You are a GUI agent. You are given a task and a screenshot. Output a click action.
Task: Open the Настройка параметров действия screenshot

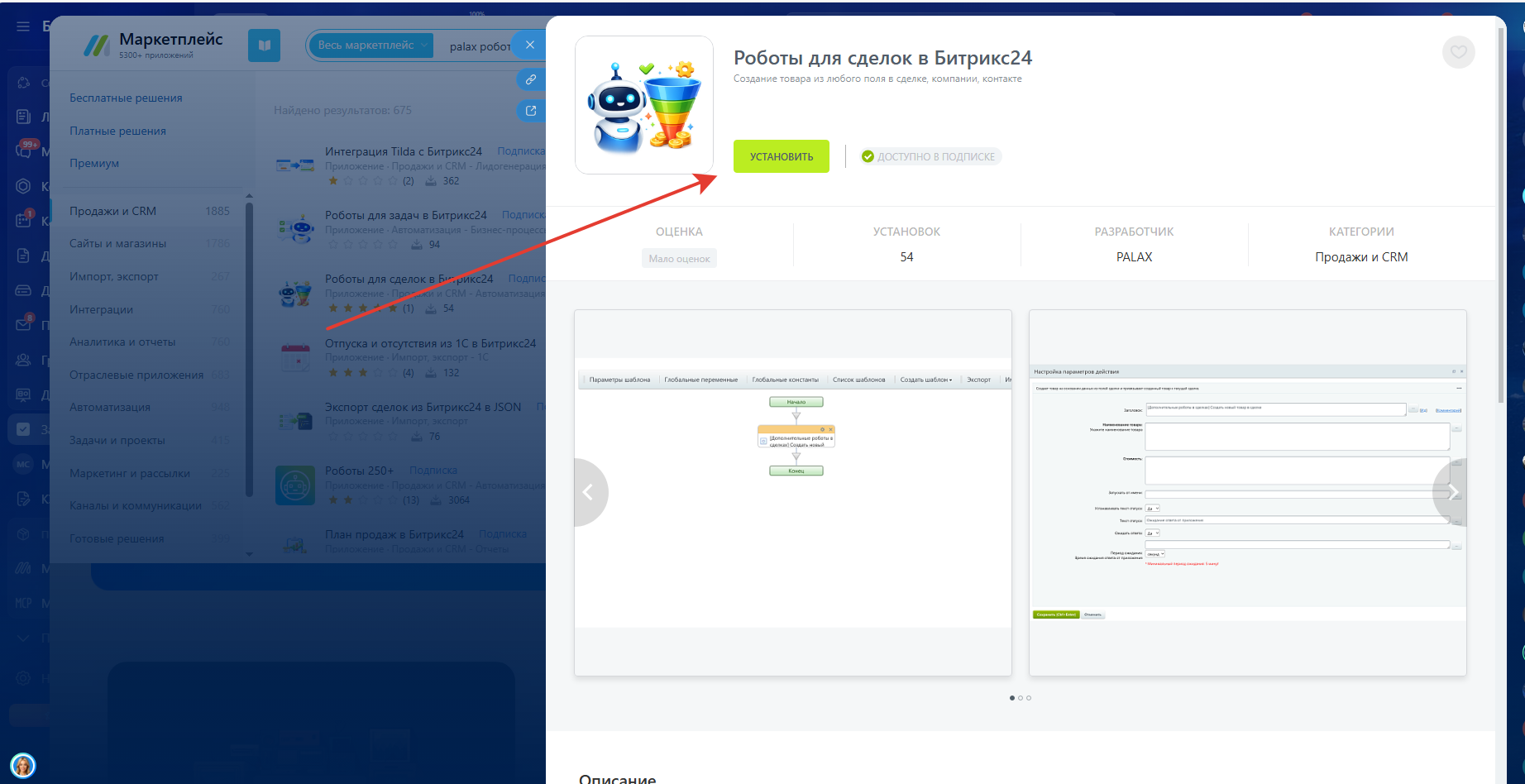[x=1248, y=493]
